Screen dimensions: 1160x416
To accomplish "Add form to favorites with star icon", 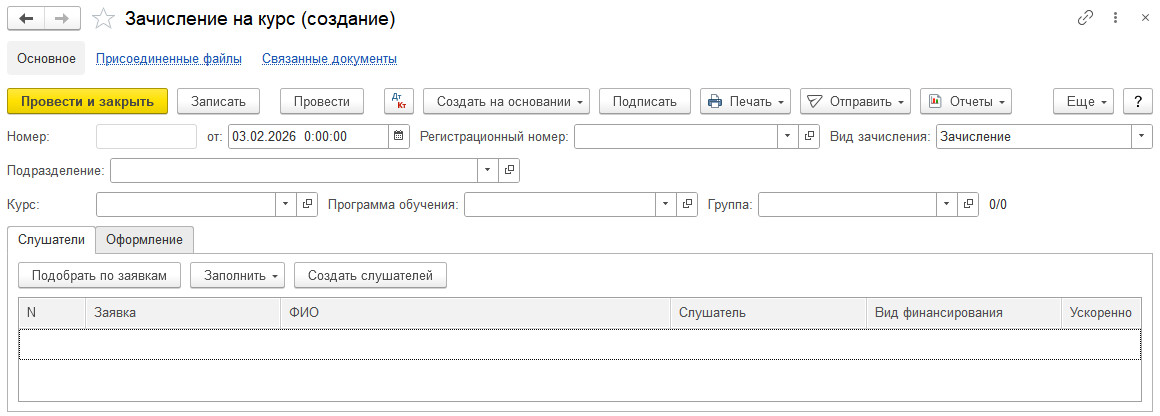I will [102, 19].
